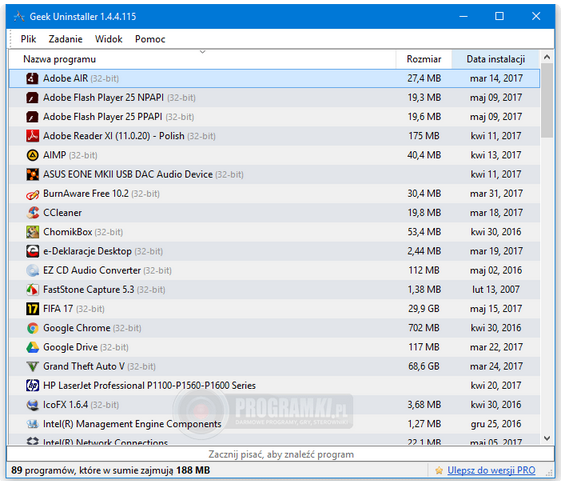This screenshot has width=561, height=481.
Task: Select the 'Google Chrome' entry
Action: point(77,328)
